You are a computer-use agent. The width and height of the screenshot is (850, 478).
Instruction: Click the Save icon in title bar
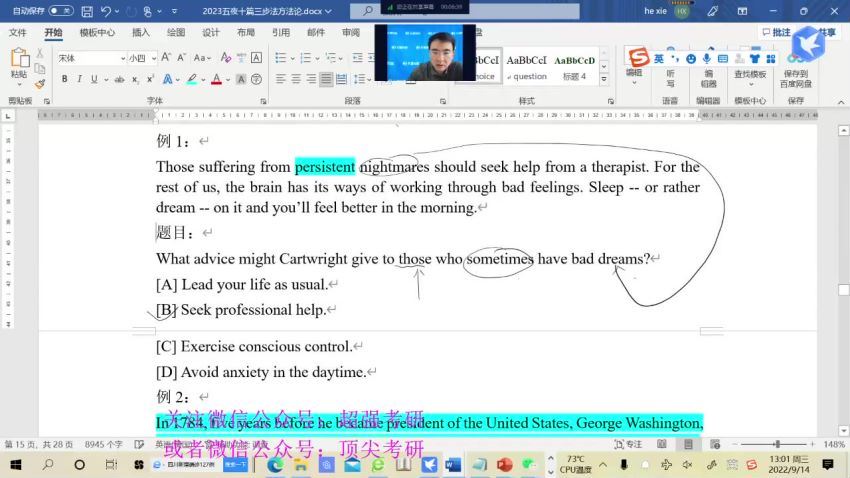pos(87,11)
